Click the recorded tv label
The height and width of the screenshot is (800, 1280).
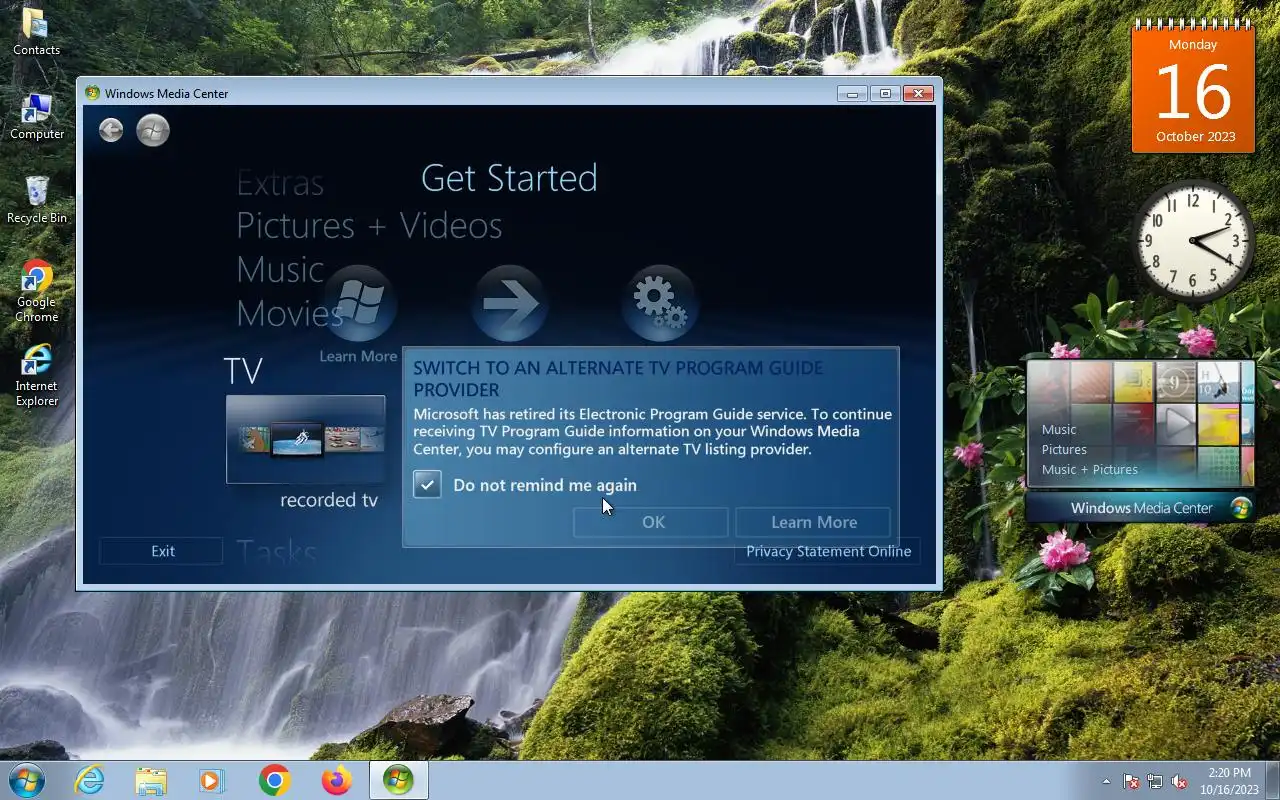tap(329, 500)
